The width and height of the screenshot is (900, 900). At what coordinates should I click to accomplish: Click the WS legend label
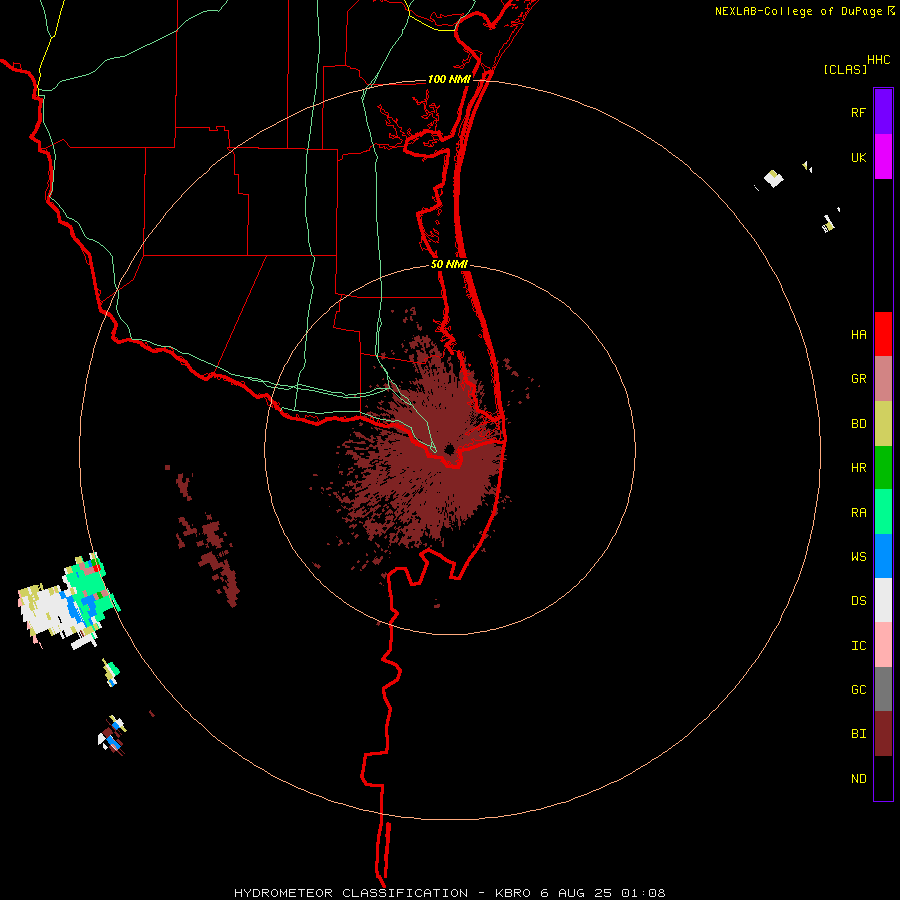coord(858,556)
